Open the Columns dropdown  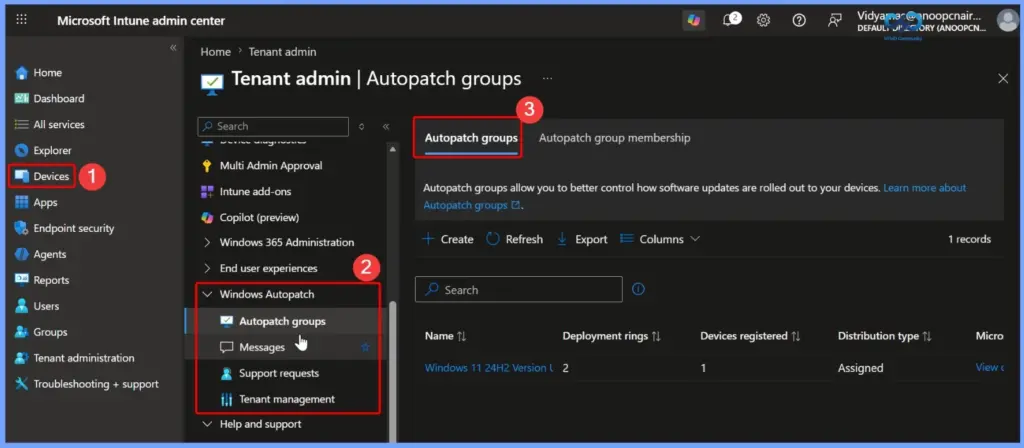pyautogui.click(x=660, y=239)
